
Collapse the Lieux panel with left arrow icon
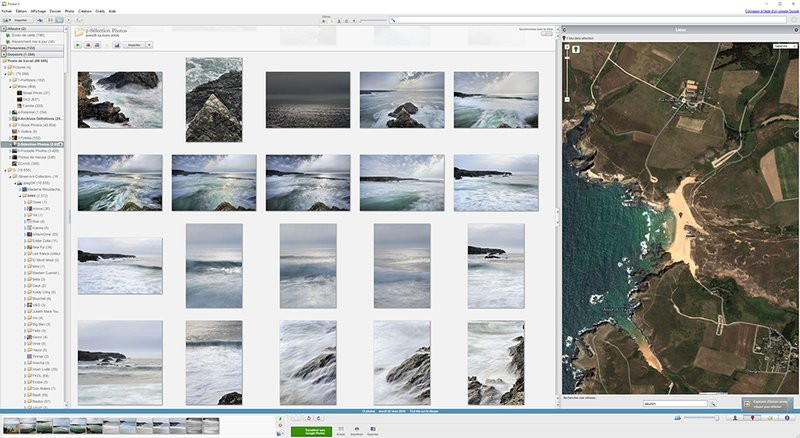click(x=564, y=30)
